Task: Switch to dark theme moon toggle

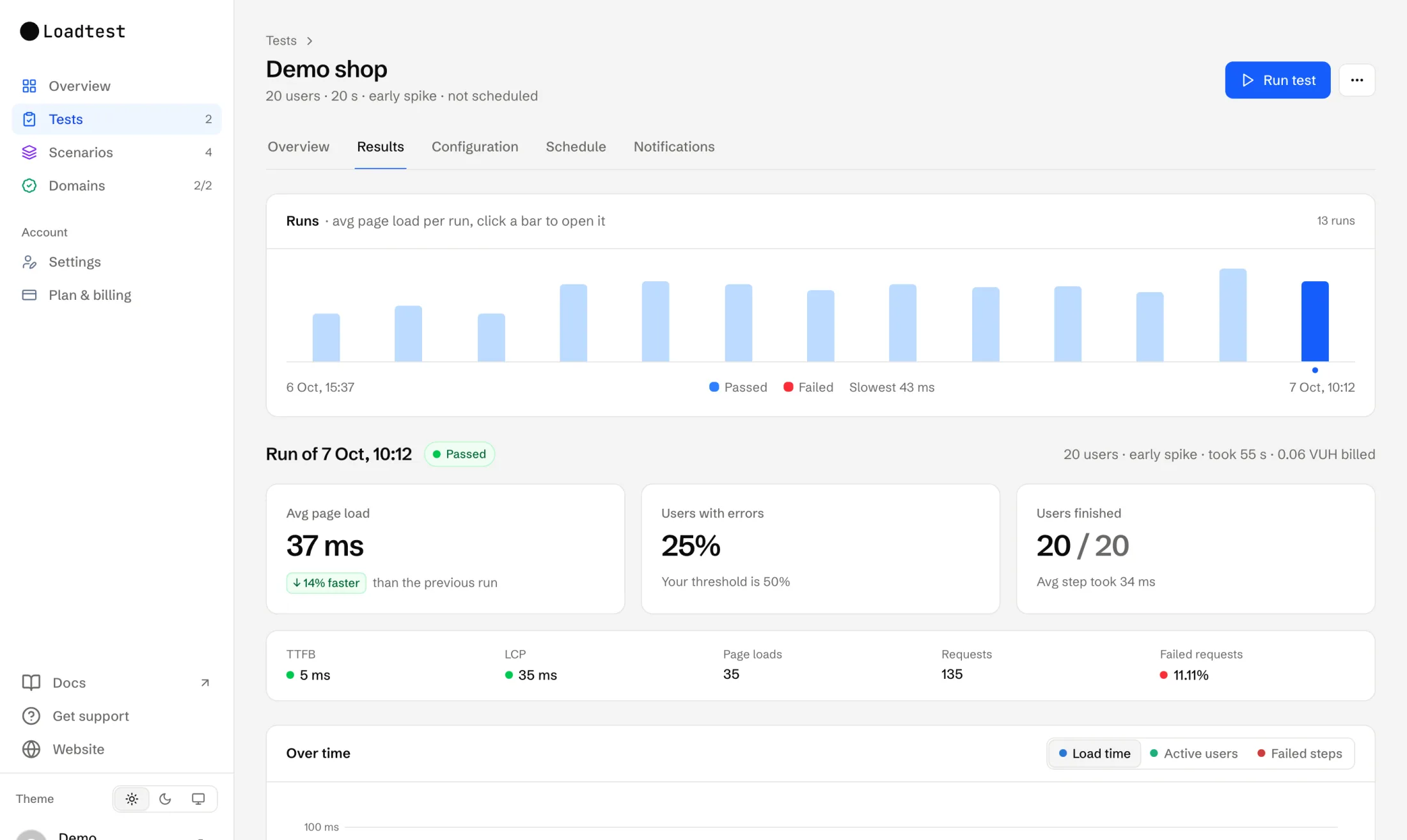Action: click(165, 799)
